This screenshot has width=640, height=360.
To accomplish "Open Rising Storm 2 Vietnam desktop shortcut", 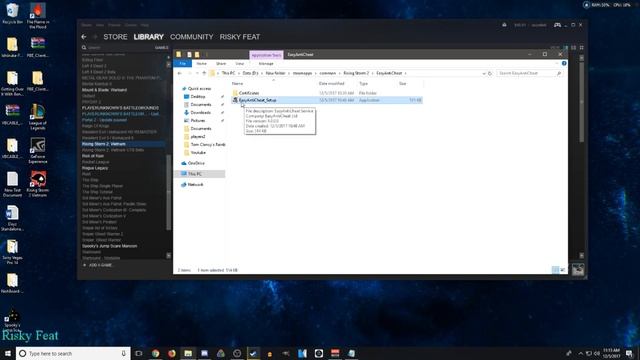I will point(38,184).
